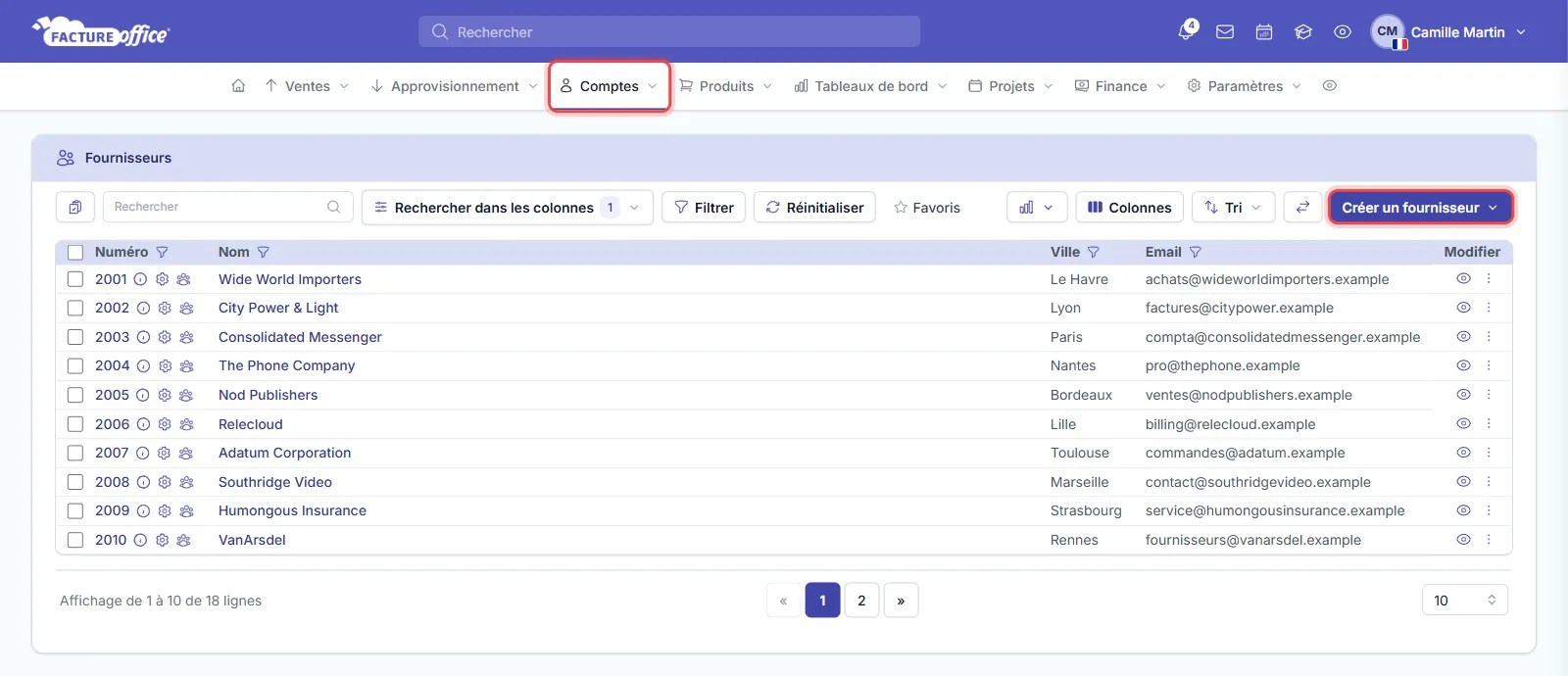Click the eye icon in top header
This screenshot has height=676, width=1568.
[x=1343, y=32]
